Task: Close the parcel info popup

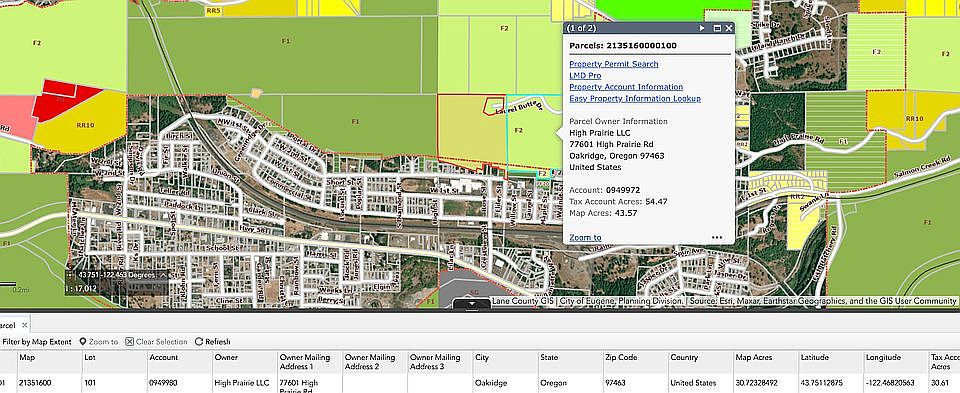Action: pyautogui.click(x=729, y=28)
